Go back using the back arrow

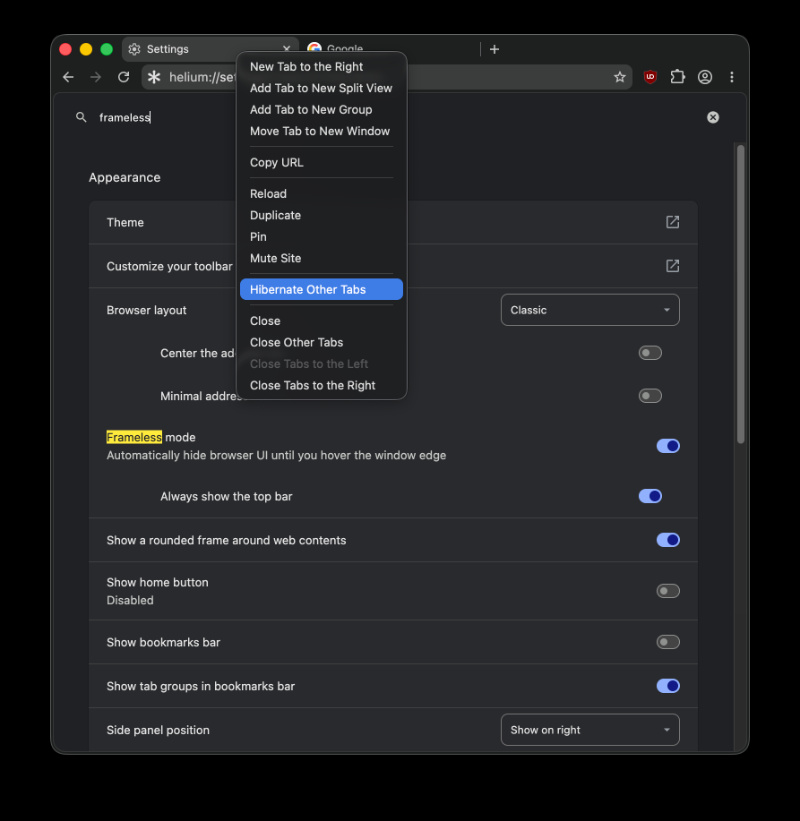(68, 77)
